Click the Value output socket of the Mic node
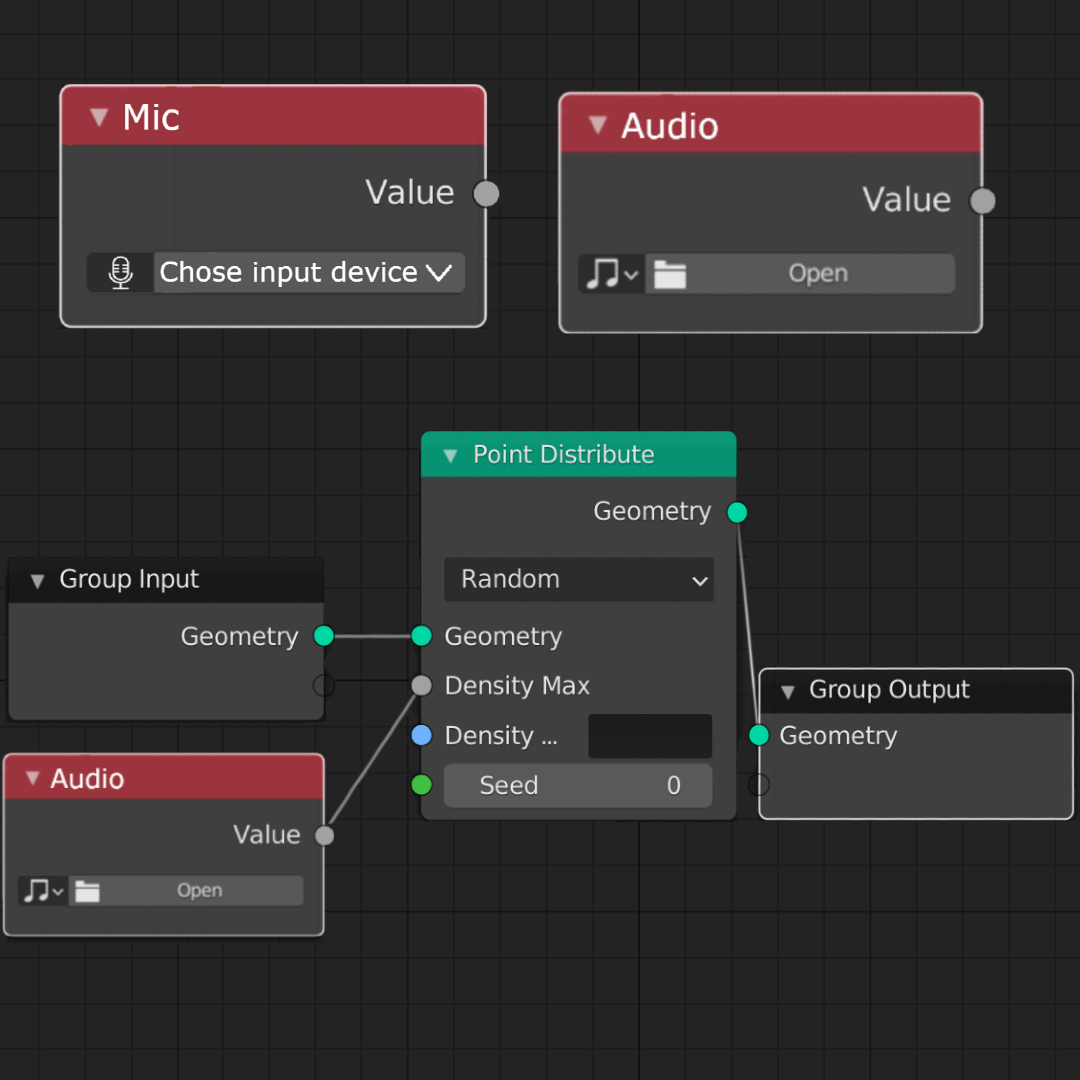Image resolution: width=1080 pixels, height=1080 pixels. point(486,194)
